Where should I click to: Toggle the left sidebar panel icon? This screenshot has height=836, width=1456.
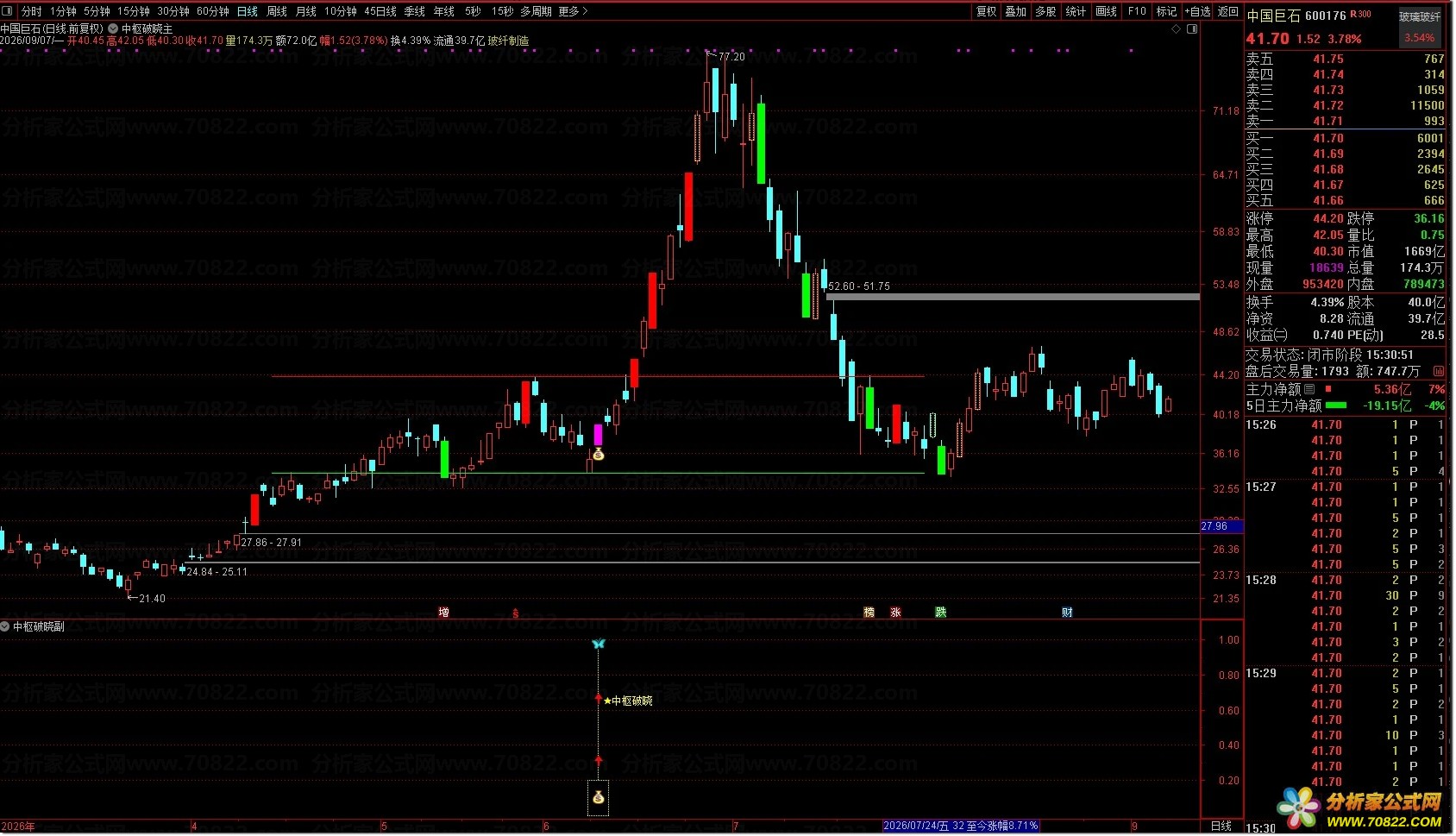pos(7,11)
